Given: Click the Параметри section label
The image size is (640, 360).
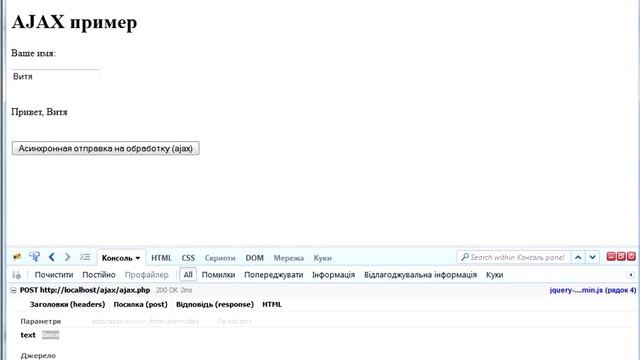Looking at the screenshot, I should click(x=41, y=322).
